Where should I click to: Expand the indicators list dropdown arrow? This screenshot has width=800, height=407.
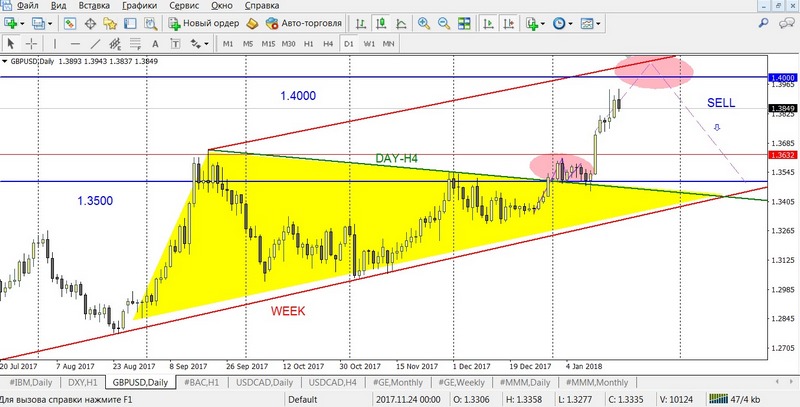[x=545, y=23]
